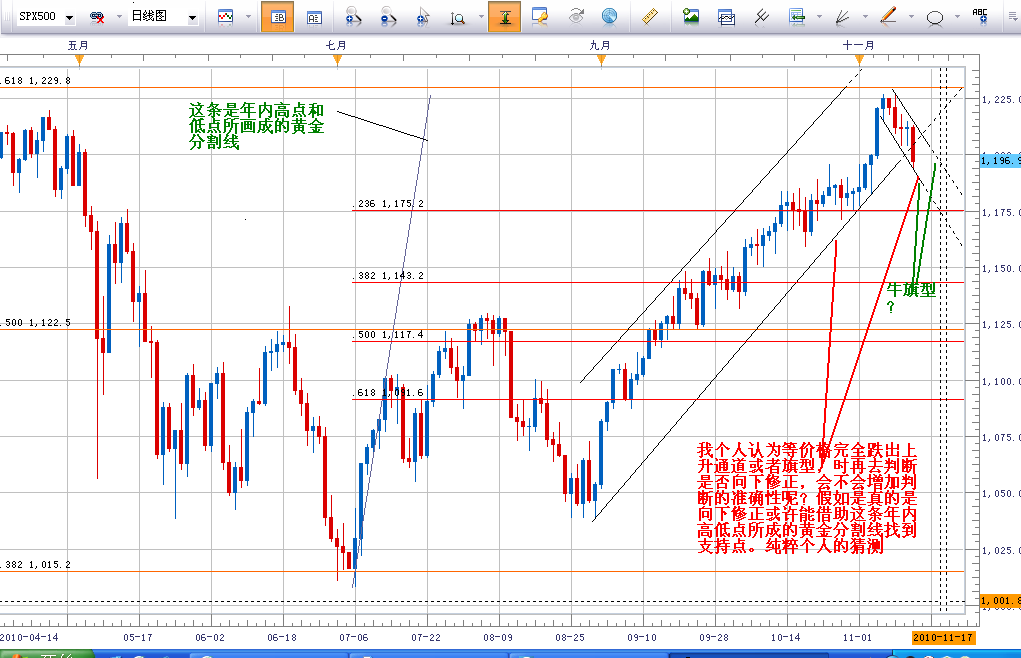Toggle the highlighted auto-scale vertical arrows button
Viewport: 1021px width, 658px height.
pyautogui.click(x=505, y=17)
